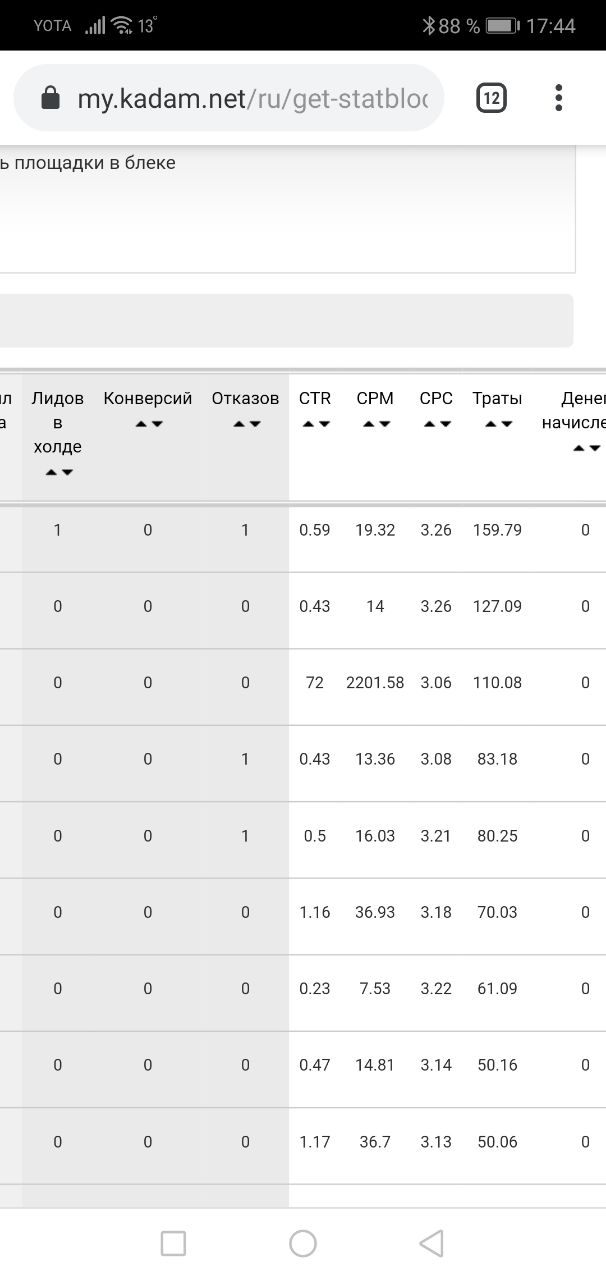Open the Chrome tab switcher showing 12
Screen dimensions: 606x1280
click(x=491, y=98)
